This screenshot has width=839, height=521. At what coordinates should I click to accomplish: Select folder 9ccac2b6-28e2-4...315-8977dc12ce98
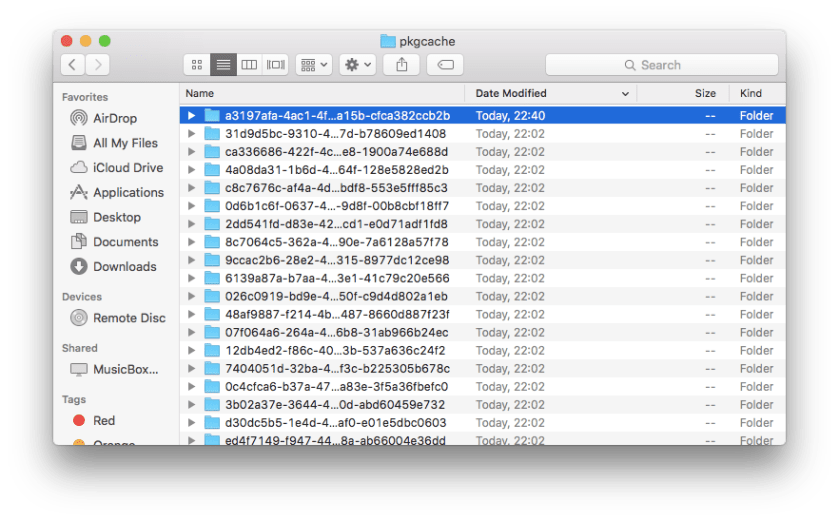[483, 260]
